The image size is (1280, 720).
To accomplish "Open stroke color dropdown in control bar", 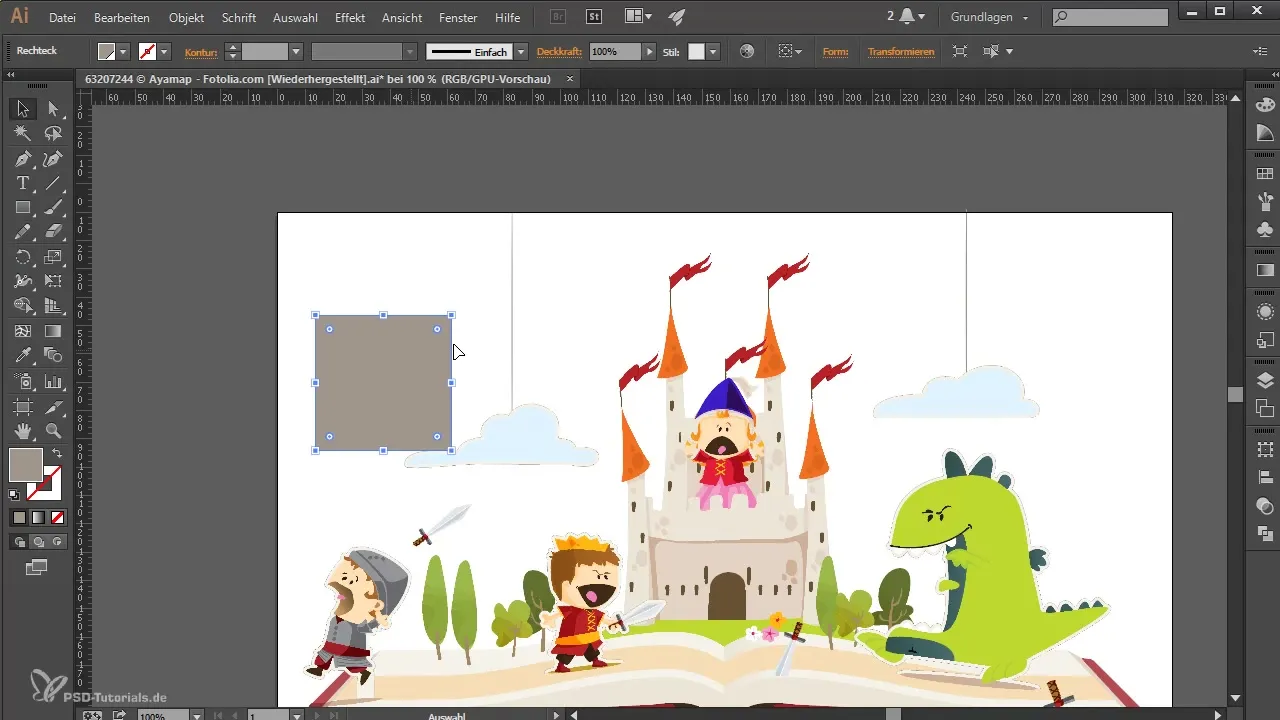I will tap(164, 51).
